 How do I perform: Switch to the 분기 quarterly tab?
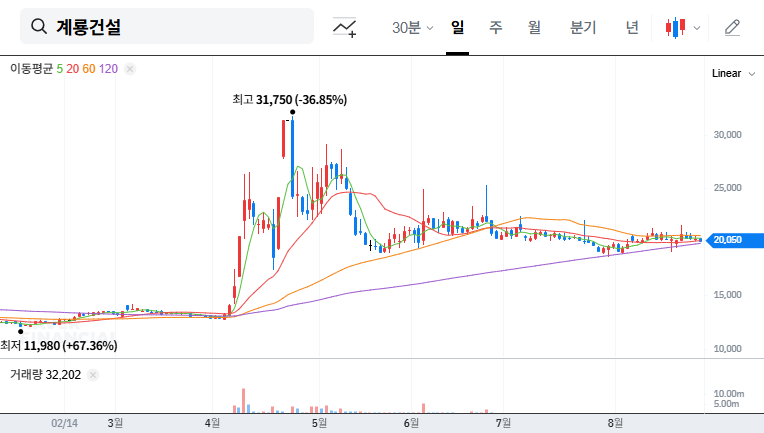tap(583, 27)
